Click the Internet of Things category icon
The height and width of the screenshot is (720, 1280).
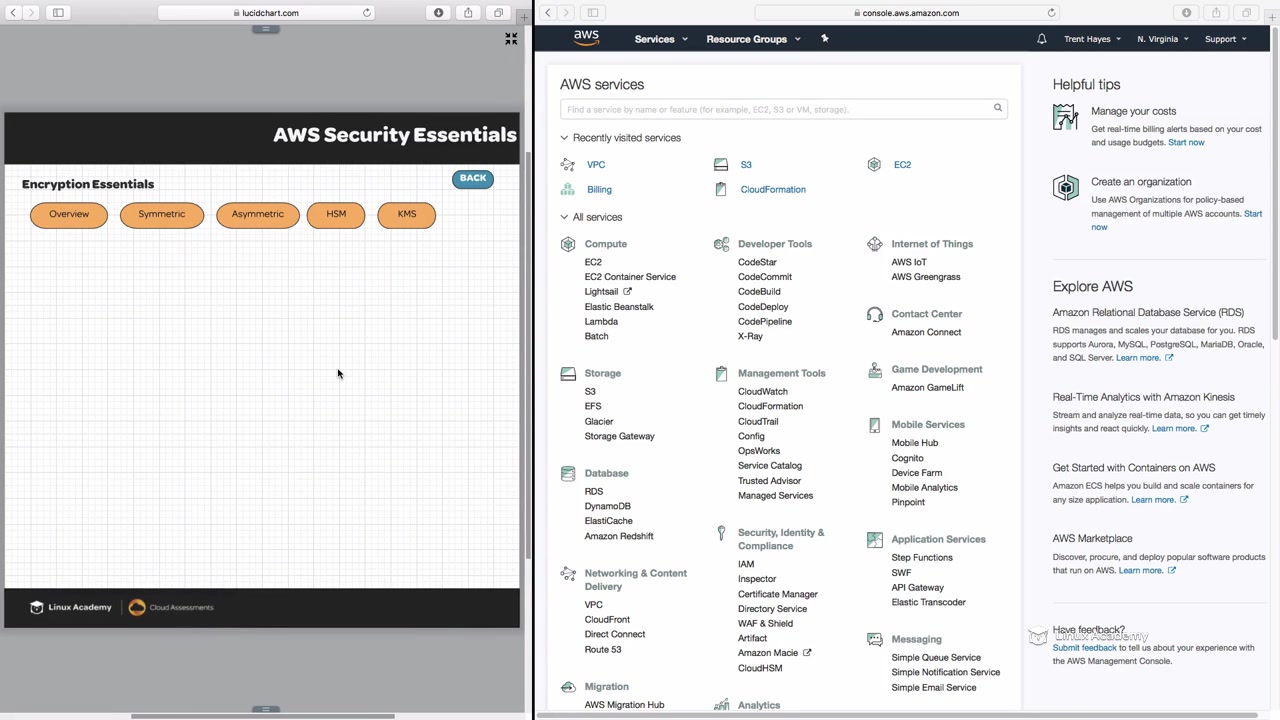(875, 244)
